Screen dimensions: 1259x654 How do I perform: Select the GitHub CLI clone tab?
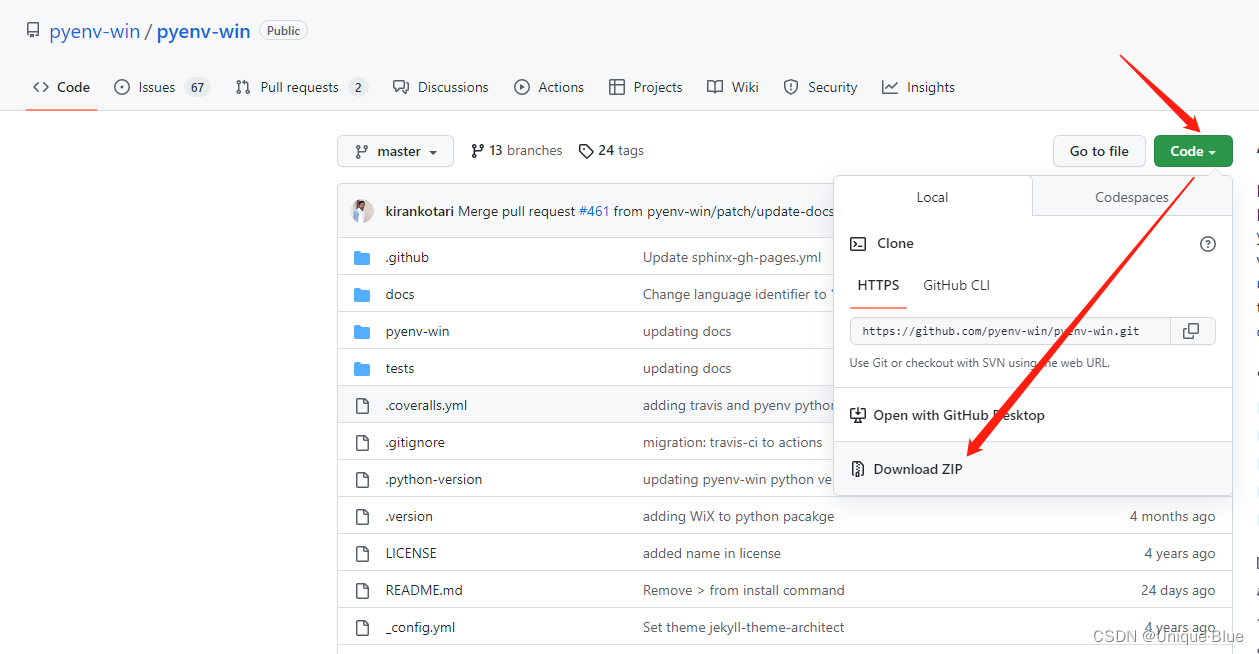[x=956, y=285]
